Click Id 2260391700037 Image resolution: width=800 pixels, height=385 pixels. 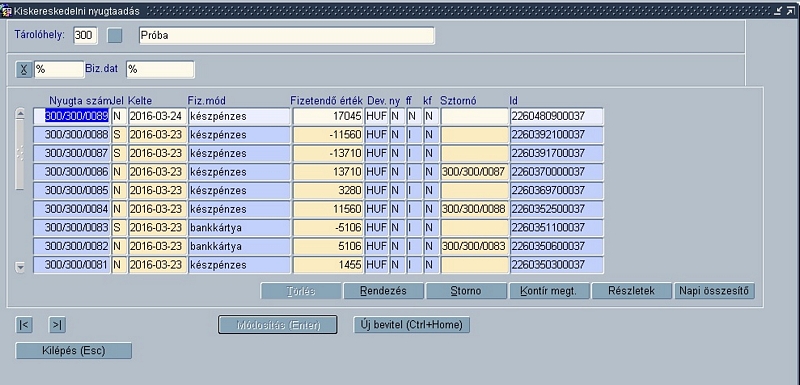coord(557,153)
